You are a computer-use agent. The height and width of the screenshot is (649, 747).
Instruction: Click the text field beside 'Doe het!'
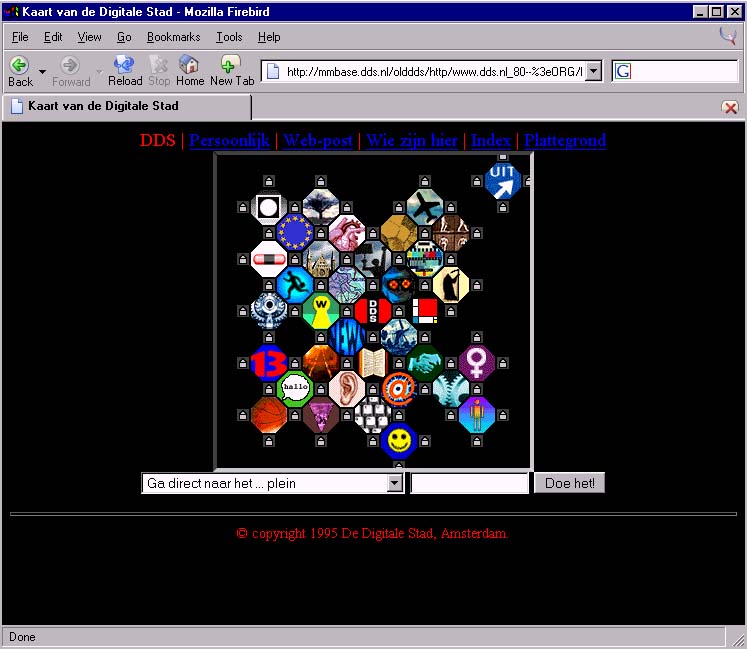point(469,484)
